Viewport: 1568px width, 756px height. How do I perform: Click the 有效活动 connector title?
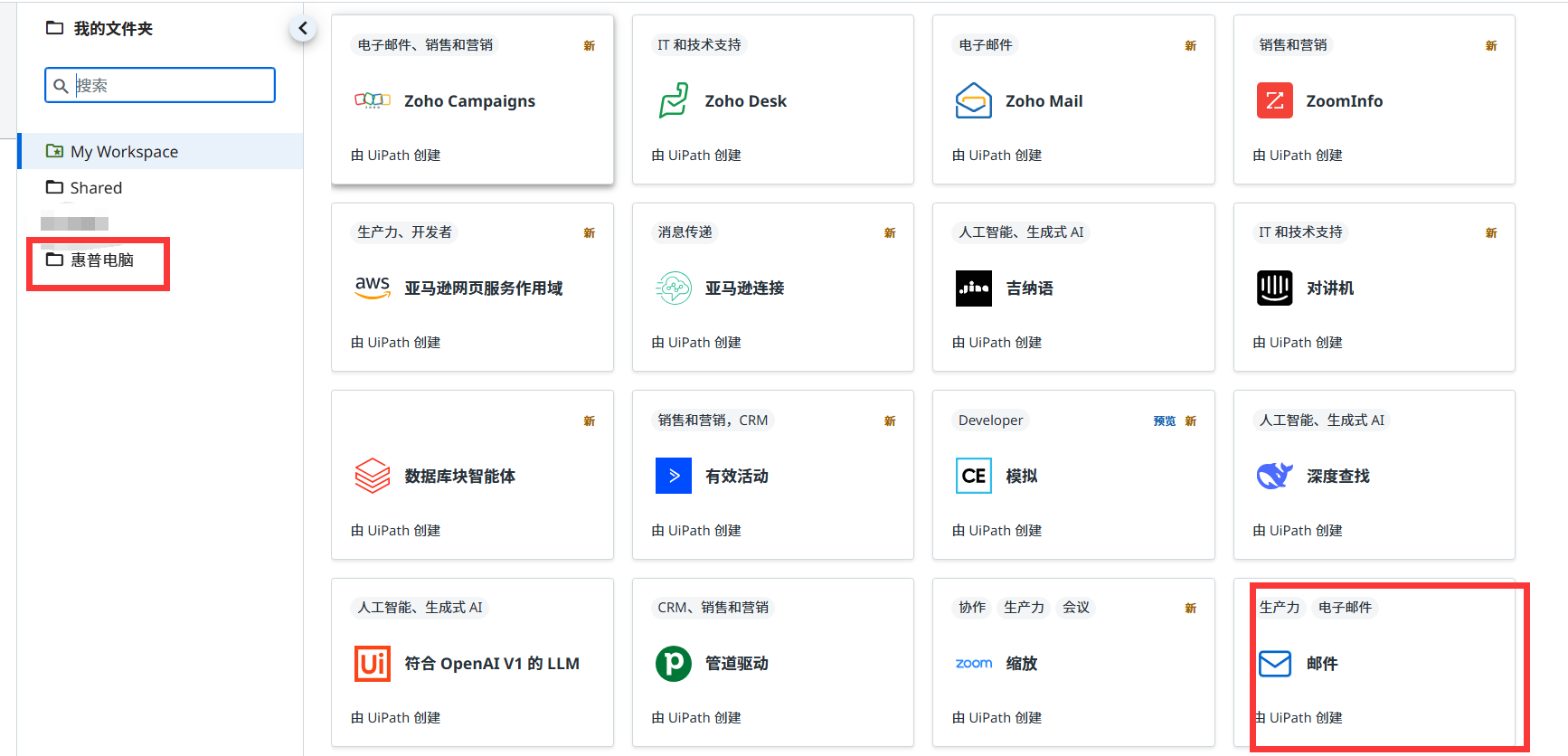[x=737, y=477]
